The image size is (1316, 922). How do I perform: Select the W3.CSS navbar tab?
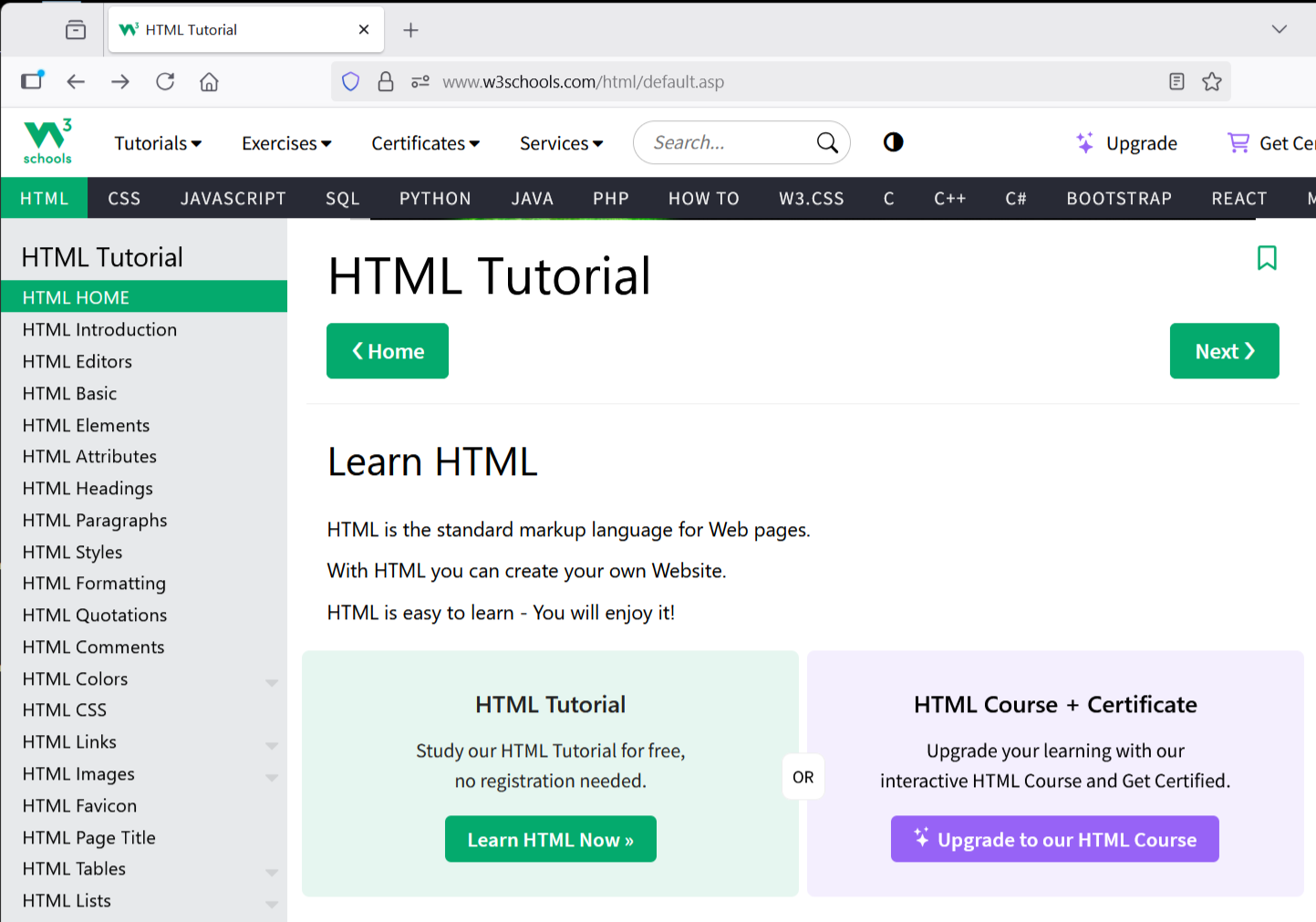(812, 198)
